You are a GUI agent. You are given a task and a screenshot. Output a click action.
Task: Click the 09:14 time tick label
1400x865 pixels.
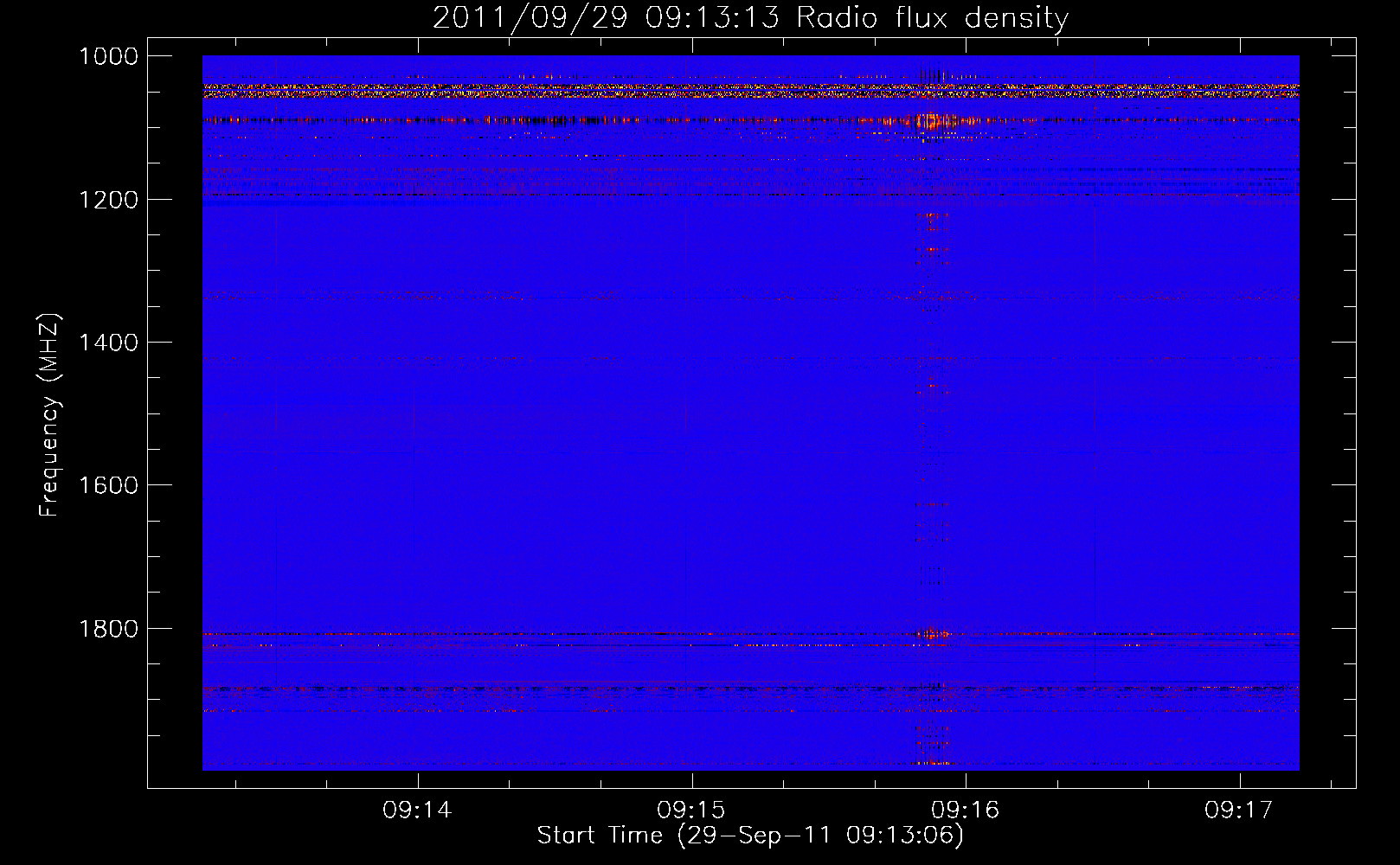tap(418, 810)
